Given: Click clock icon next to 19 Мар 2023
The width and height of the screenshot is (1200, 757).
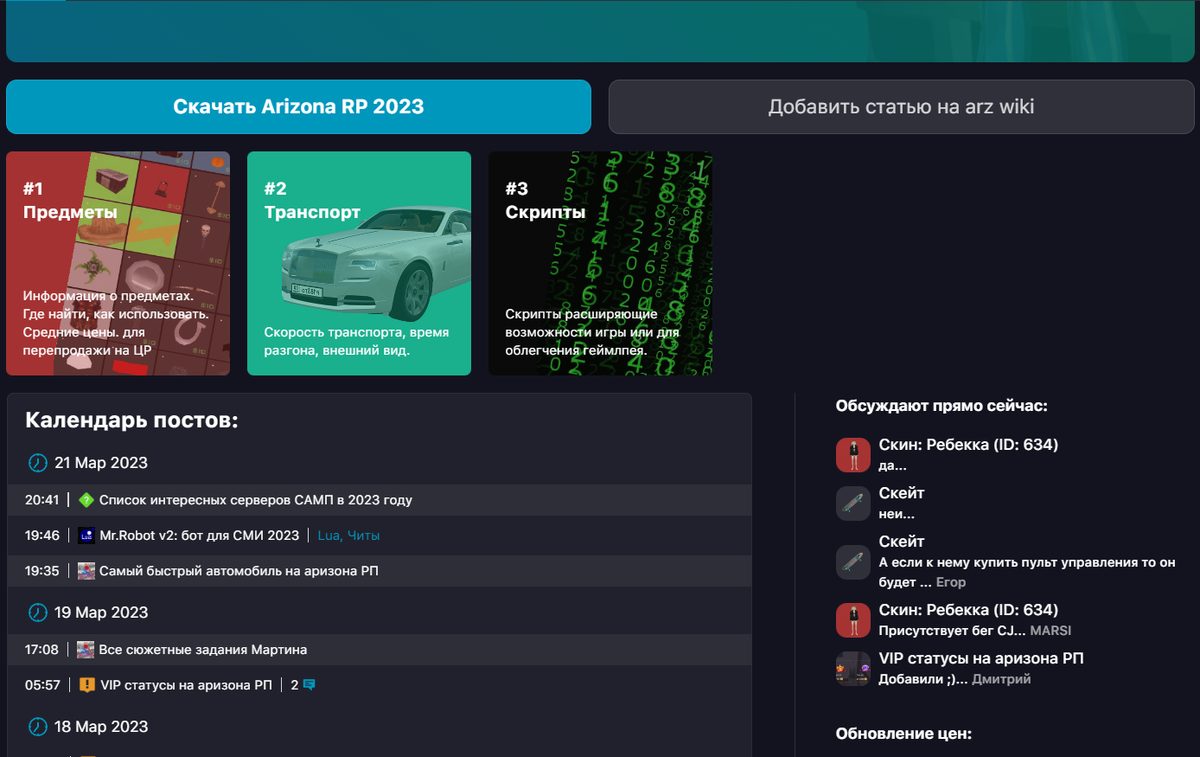Looking at the screenshot, I should coord(37,613).
